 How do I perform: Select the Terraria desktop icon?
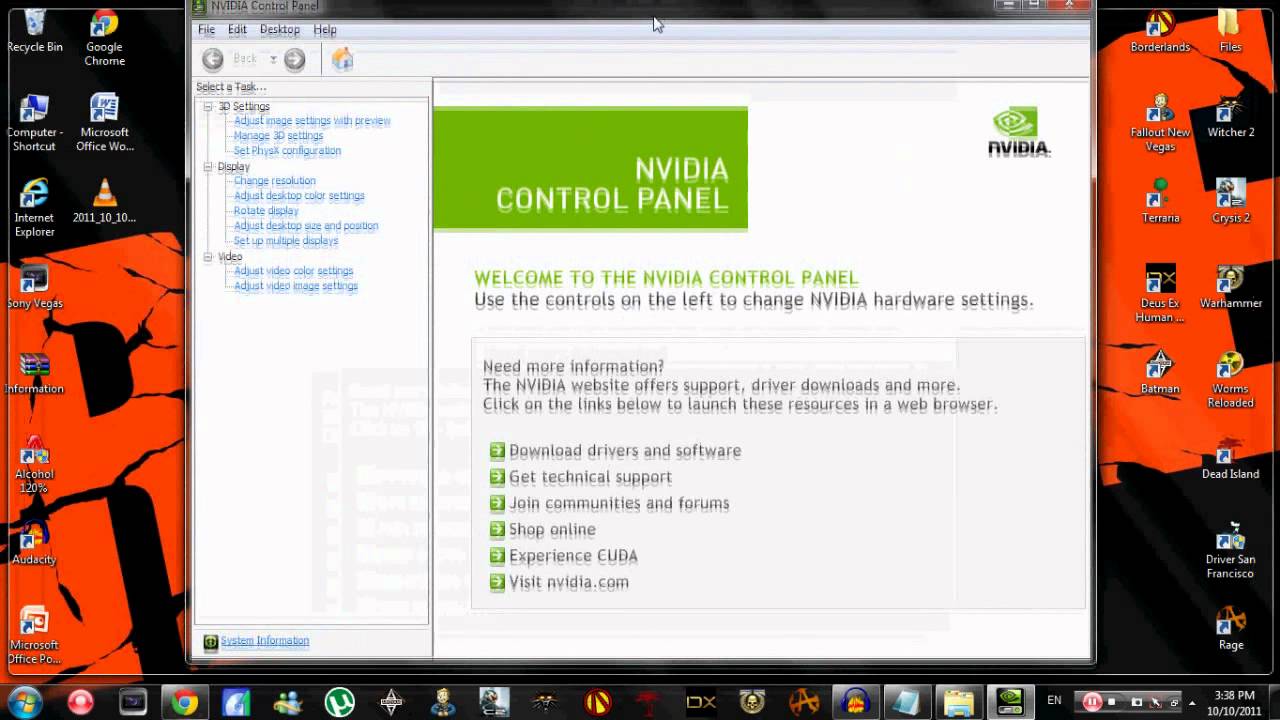[x=1160, y=201]
